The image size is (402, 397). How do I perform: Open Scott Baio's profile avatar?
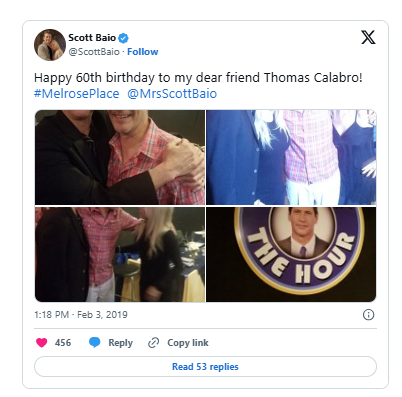coord(50,45)
